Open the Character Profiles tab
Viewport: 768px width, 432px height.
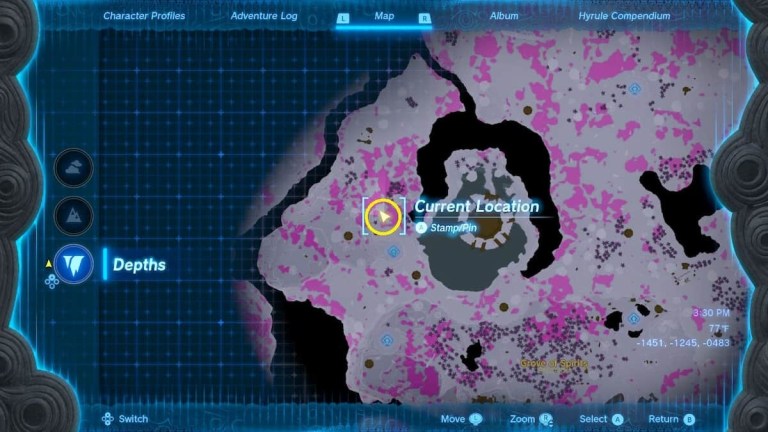(147, 16)
